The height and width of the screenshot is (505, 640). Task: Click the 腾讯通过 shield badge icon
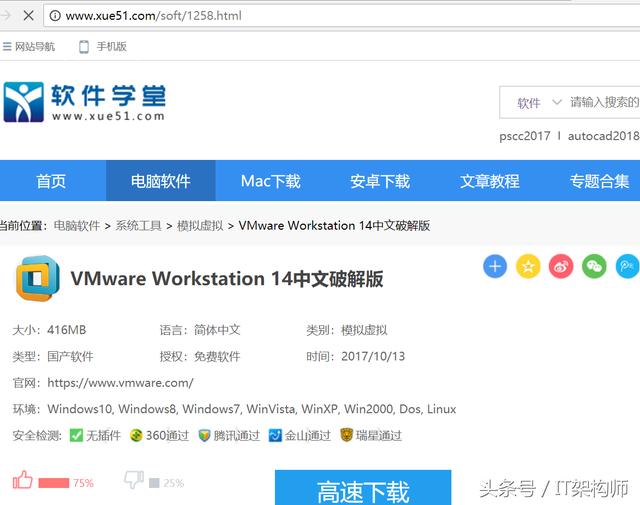(x=204, y=436)
